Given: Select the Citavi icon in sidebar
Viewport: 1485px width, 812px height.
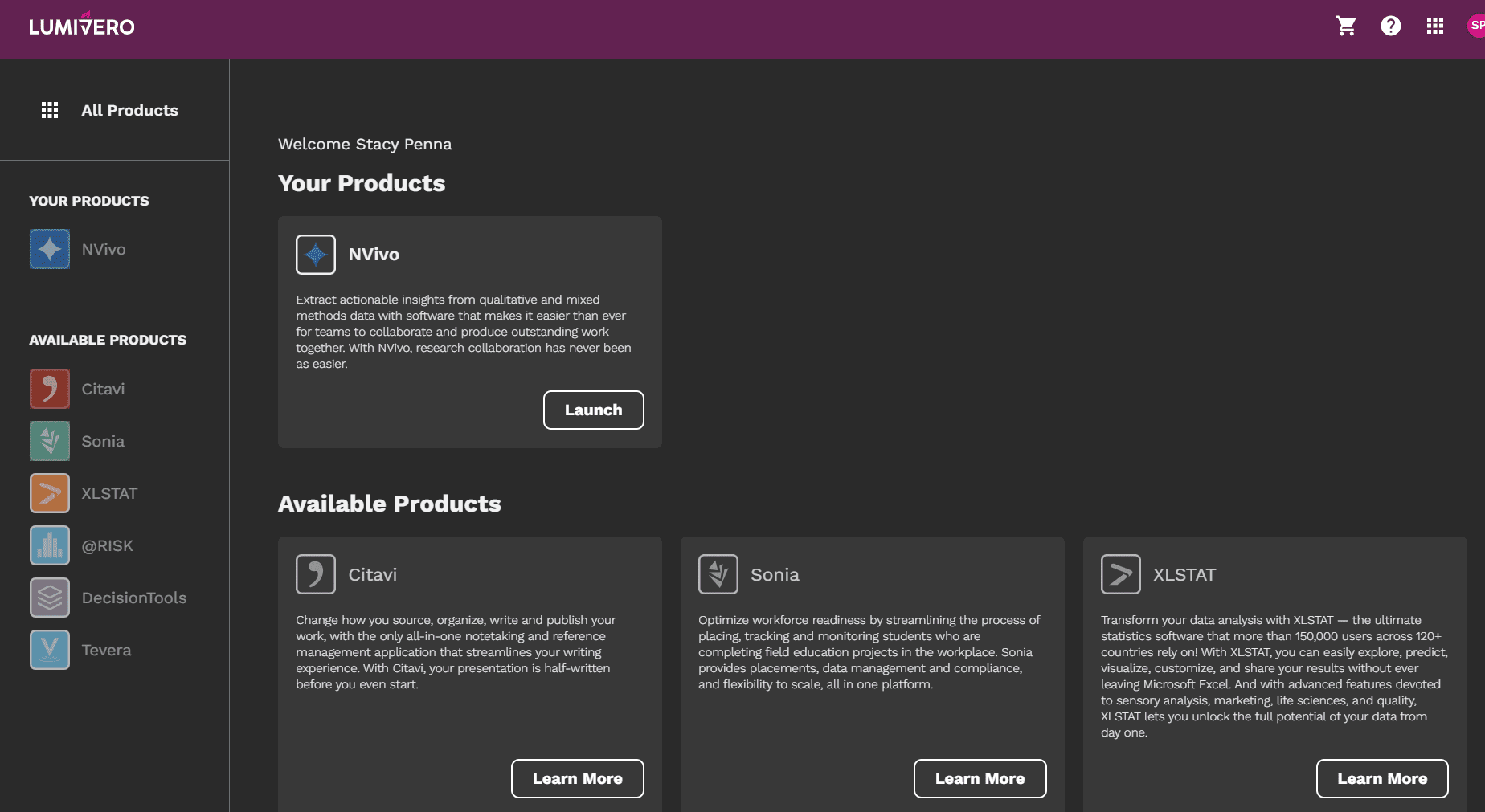Looking at the screenshot, I should pyautogui.click(x=50, y=389).
